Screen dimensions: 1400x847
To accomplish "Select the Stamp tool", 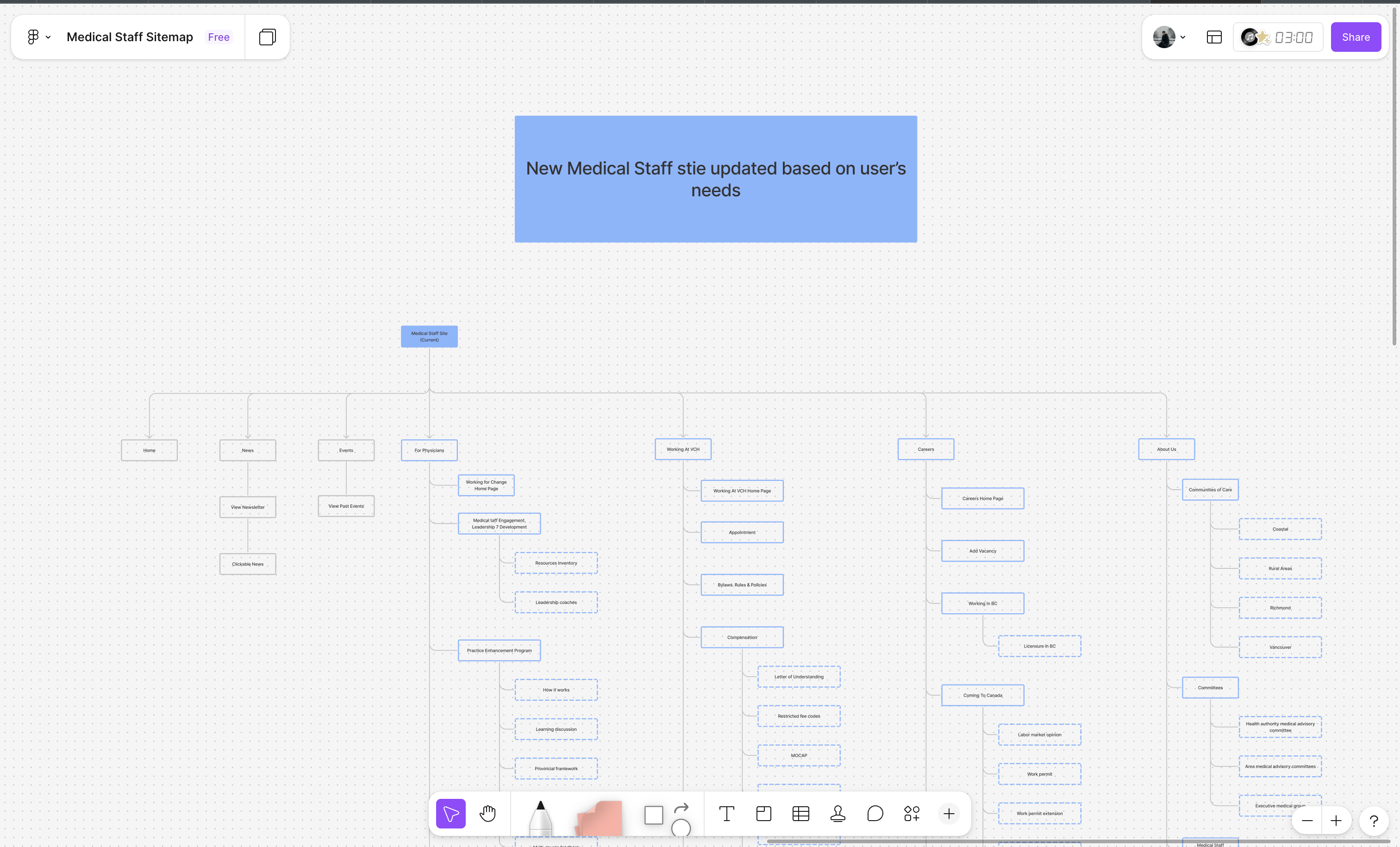I will pos(837,814).
